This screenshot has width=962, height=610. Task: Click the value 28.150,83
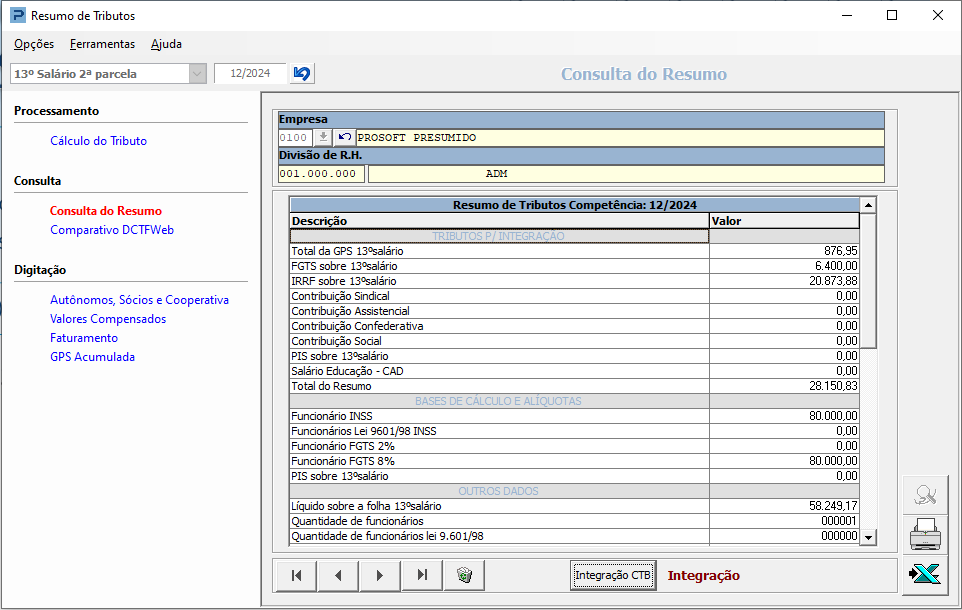point(833,386)
